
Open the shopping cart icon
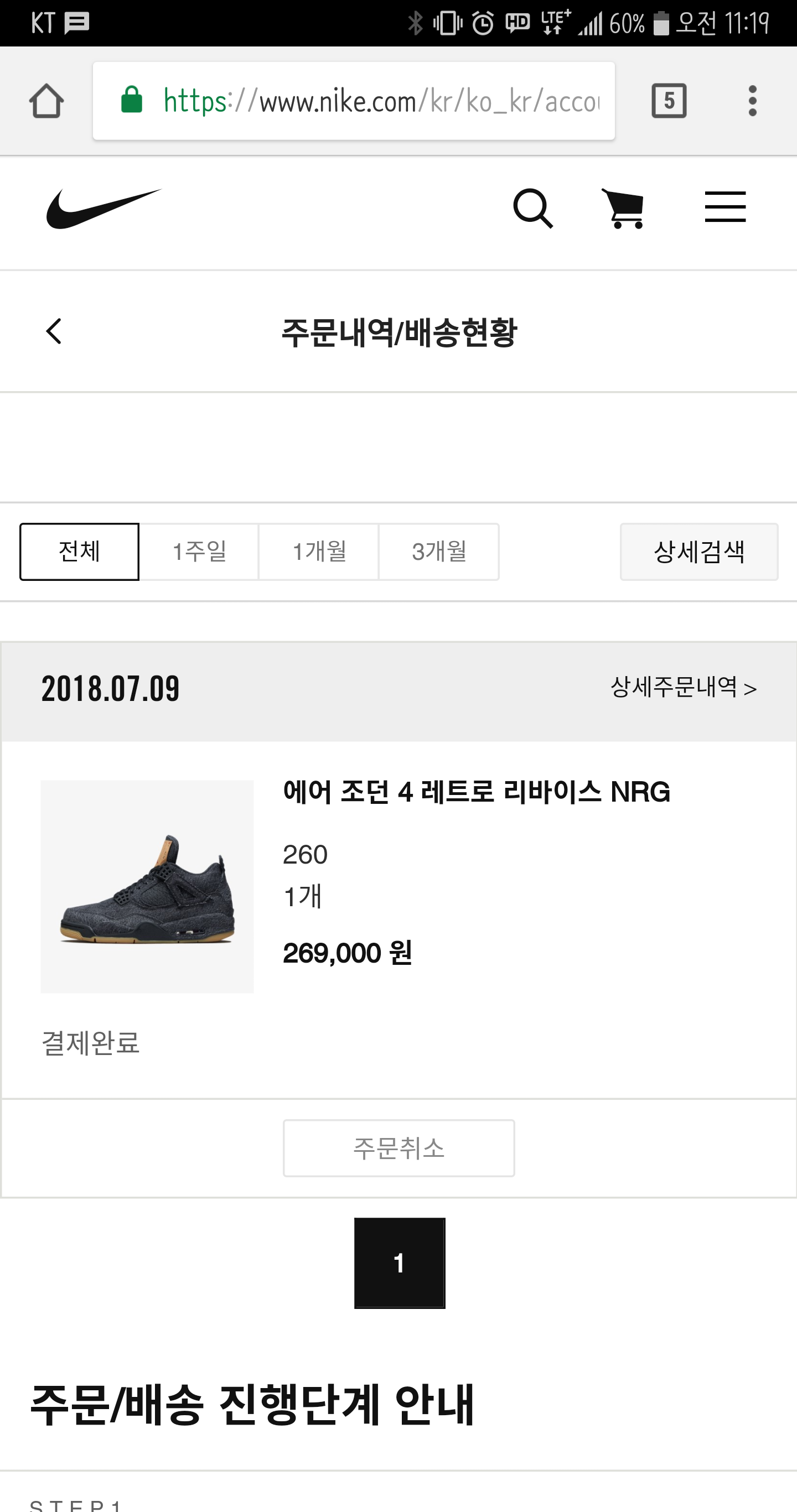(x=623, y=209)
